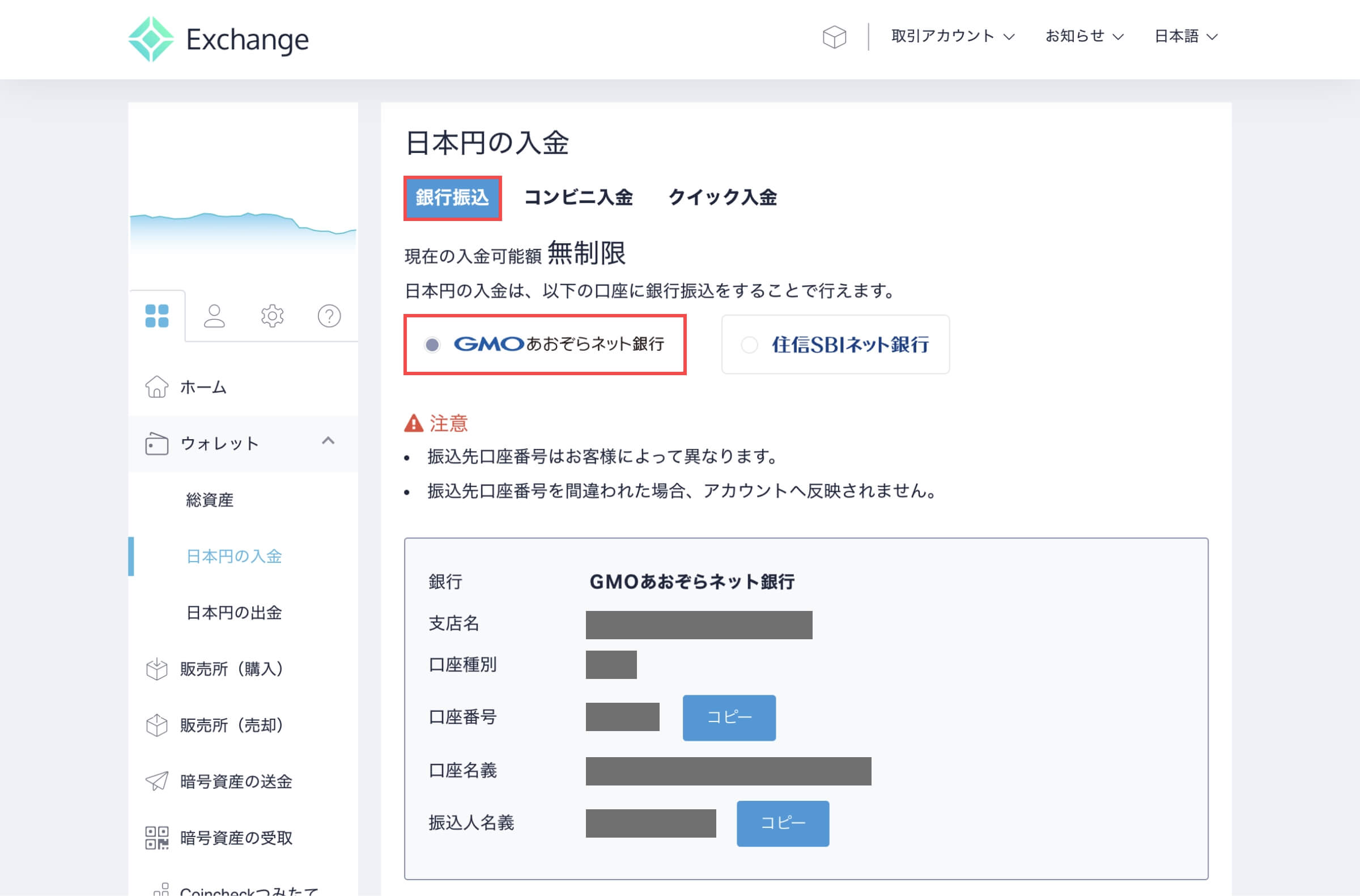Click the red 注意 warning triangle icon

pos(414,423)
